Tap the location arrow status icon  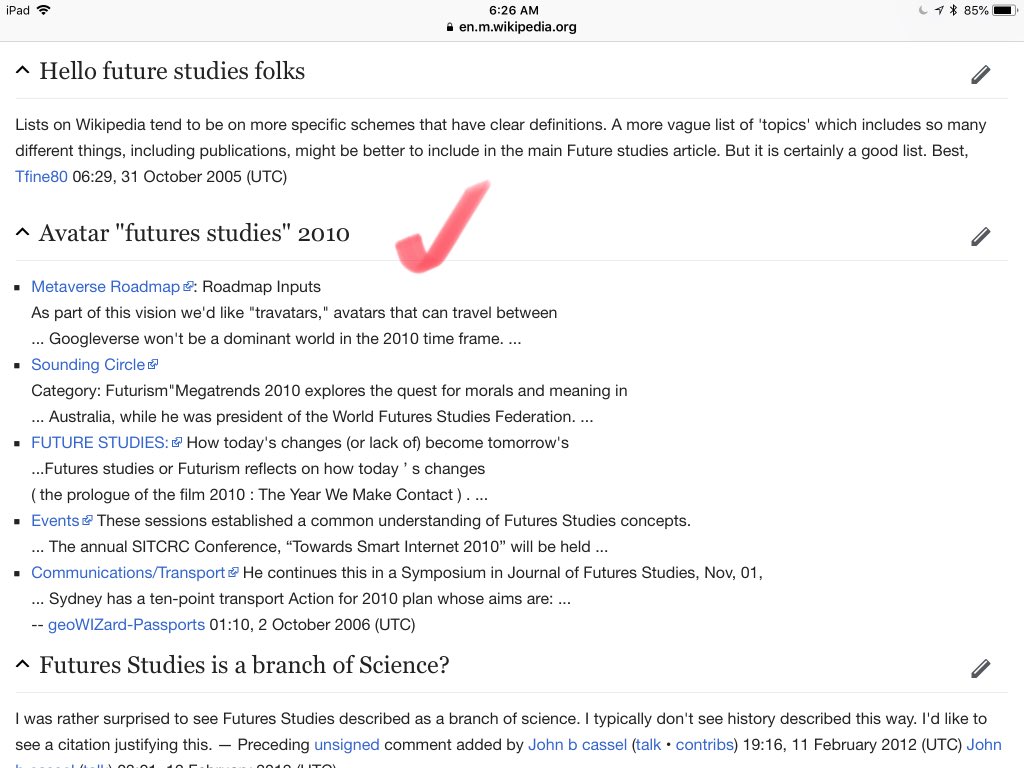click(938, 10)
